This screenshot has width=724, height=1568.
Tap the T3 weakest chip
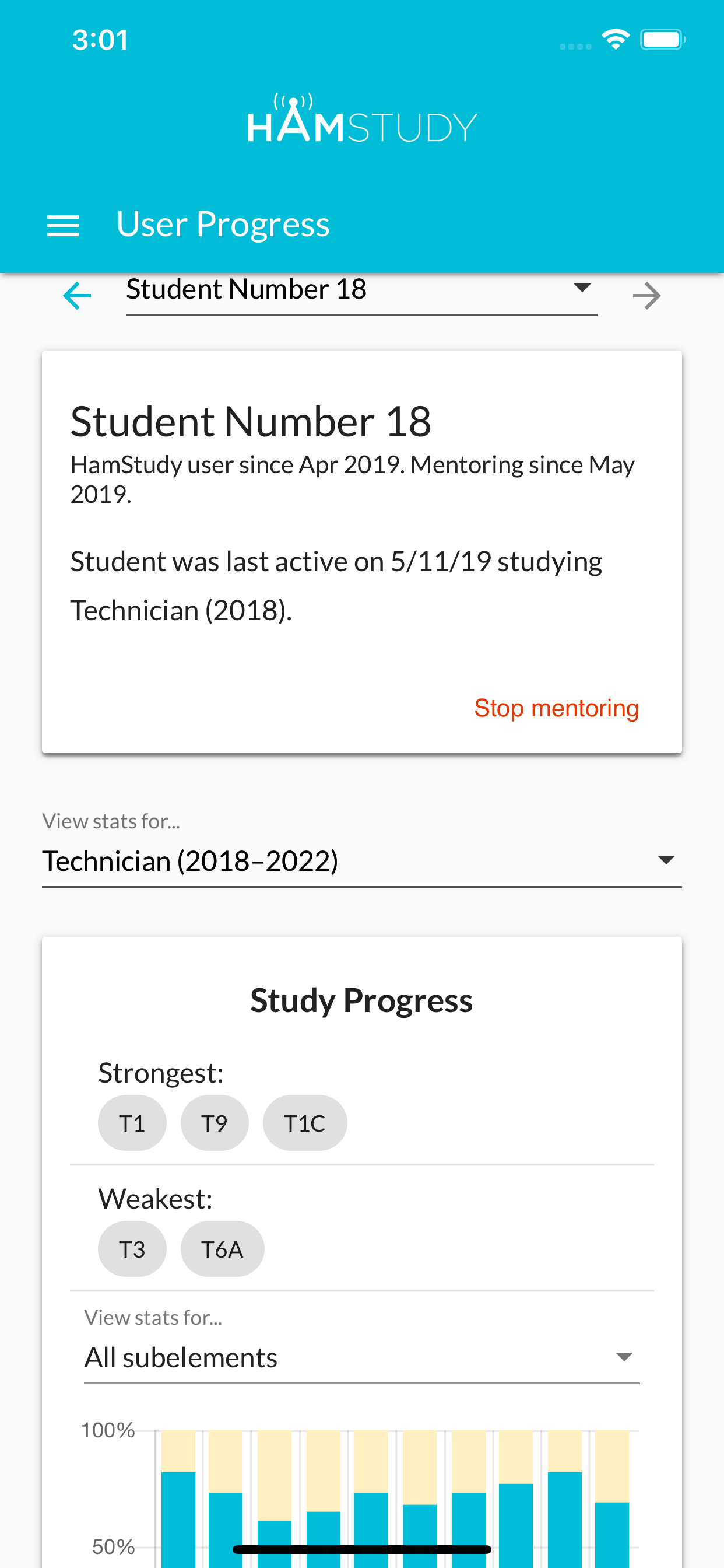(132, 1249)
